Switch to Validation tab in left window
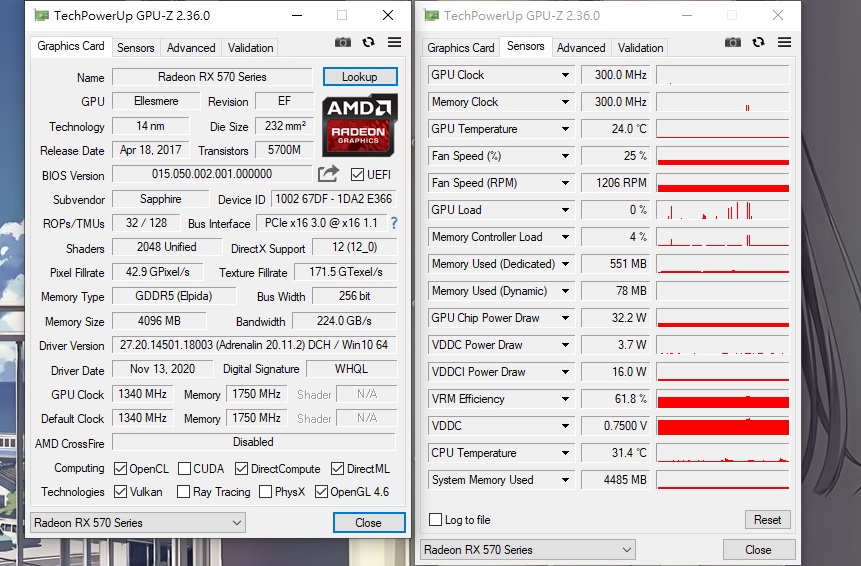 (x=250, y=48)
